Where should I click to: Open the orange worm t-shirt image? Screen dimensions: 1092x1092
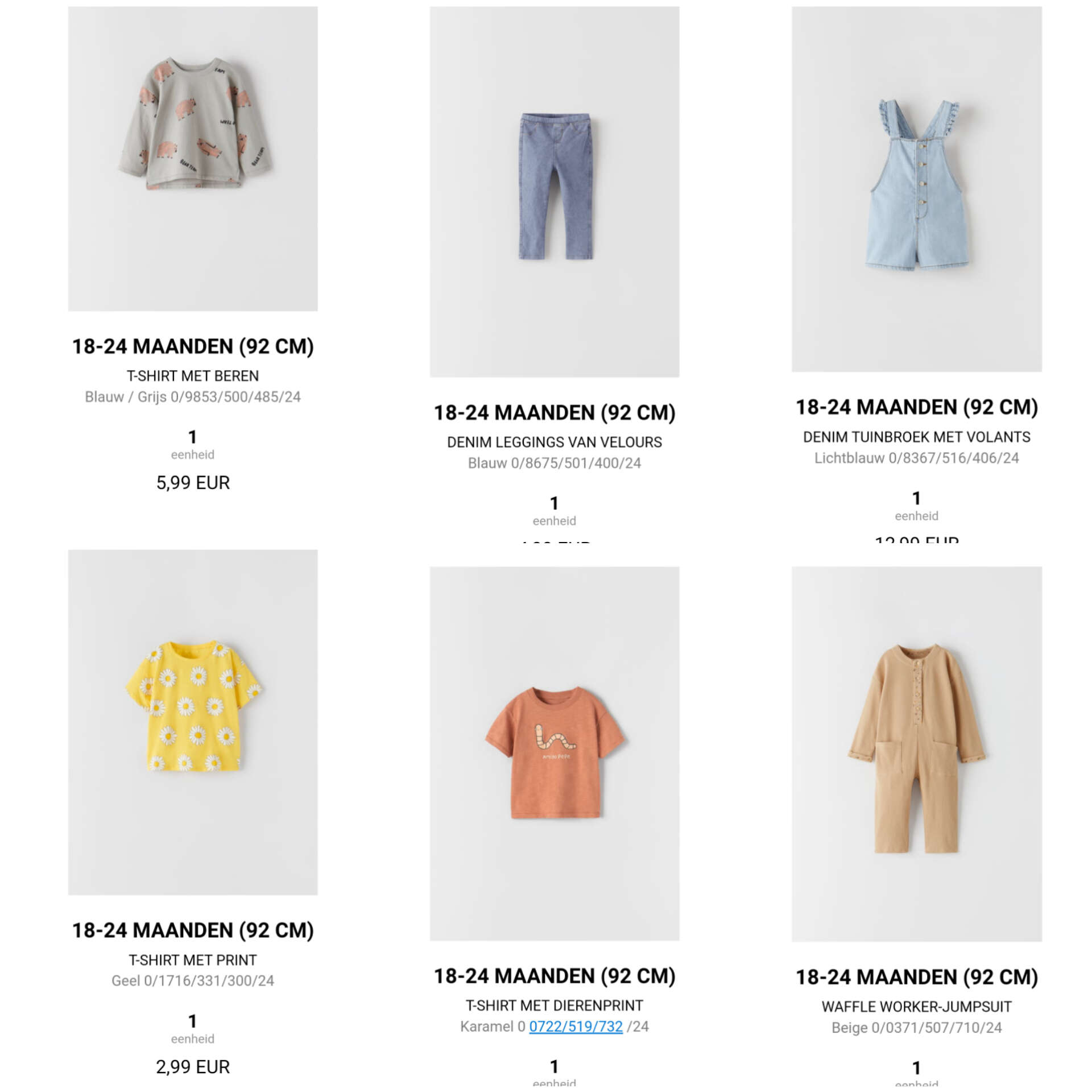point(554,753)
